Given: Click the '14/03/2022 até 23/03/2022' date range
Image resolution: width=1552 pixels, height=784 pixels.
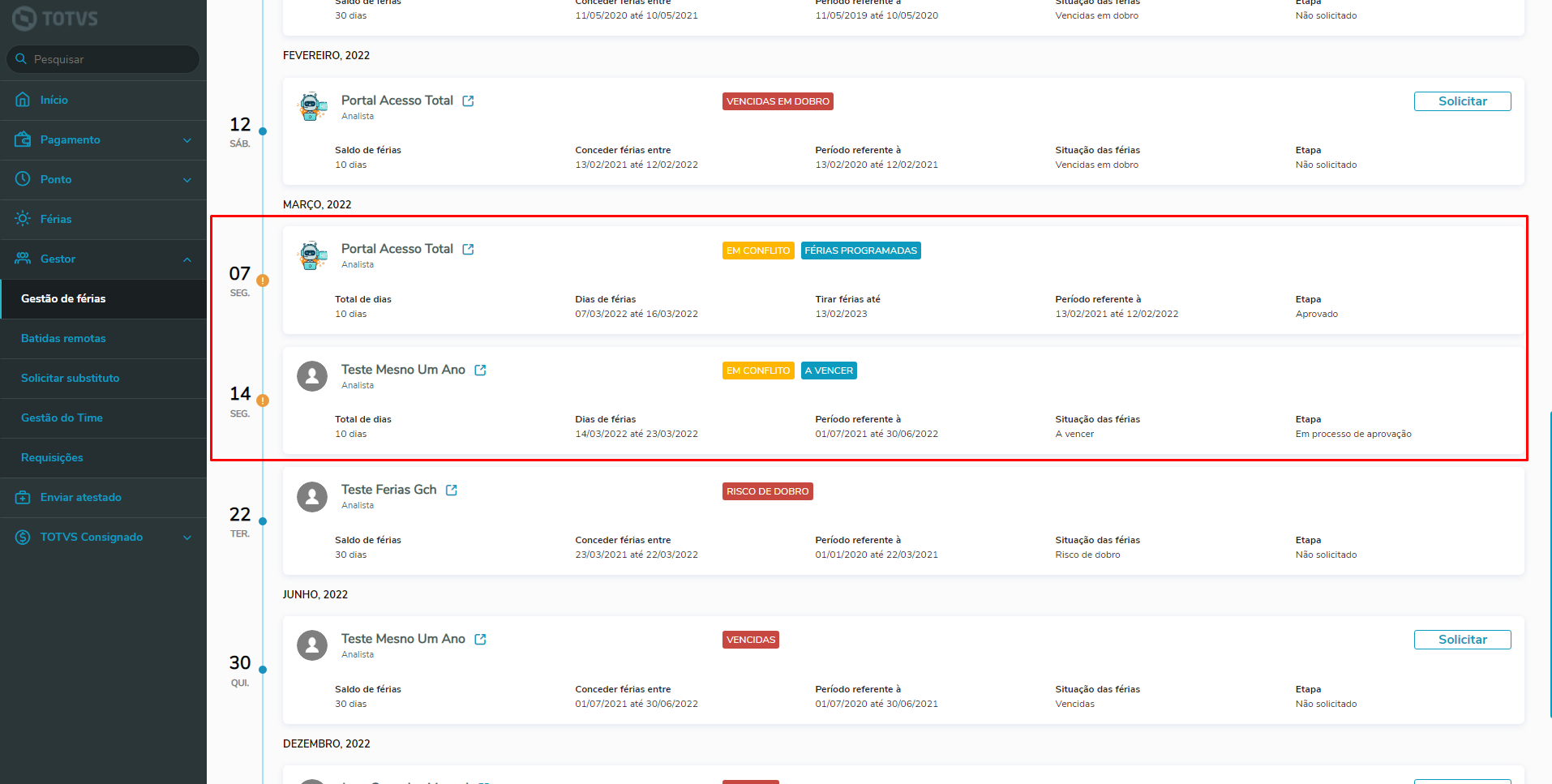Looking at the screenshot, I should coord(637,435).
